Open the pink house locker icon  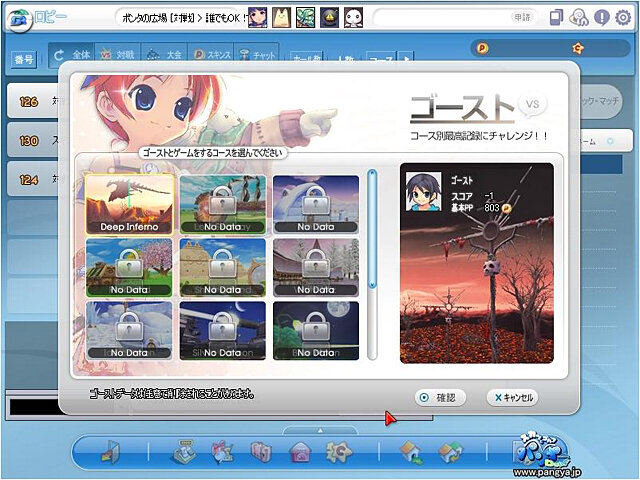click(300, 452)
